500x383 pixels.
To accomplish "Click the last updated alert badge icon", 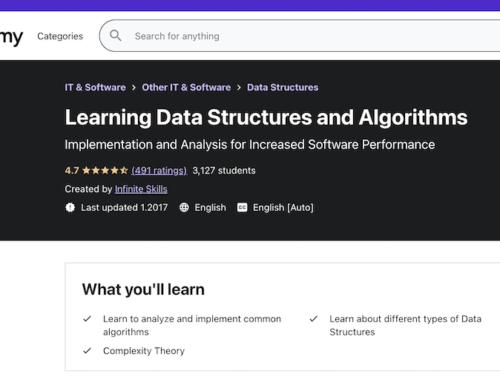I will pos(70,207).
